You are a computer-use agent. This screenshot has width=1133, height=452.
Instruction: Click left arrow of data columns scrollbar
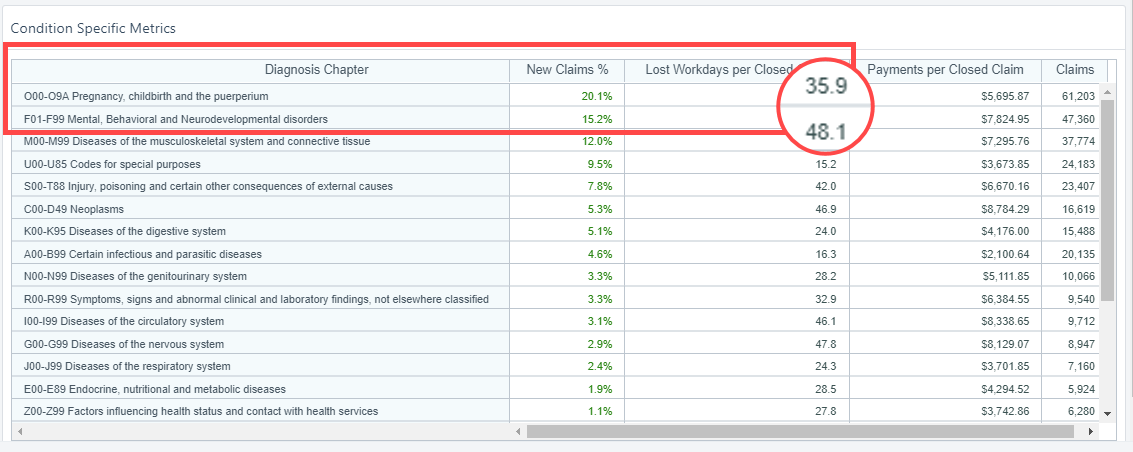[x=517, y=431]
